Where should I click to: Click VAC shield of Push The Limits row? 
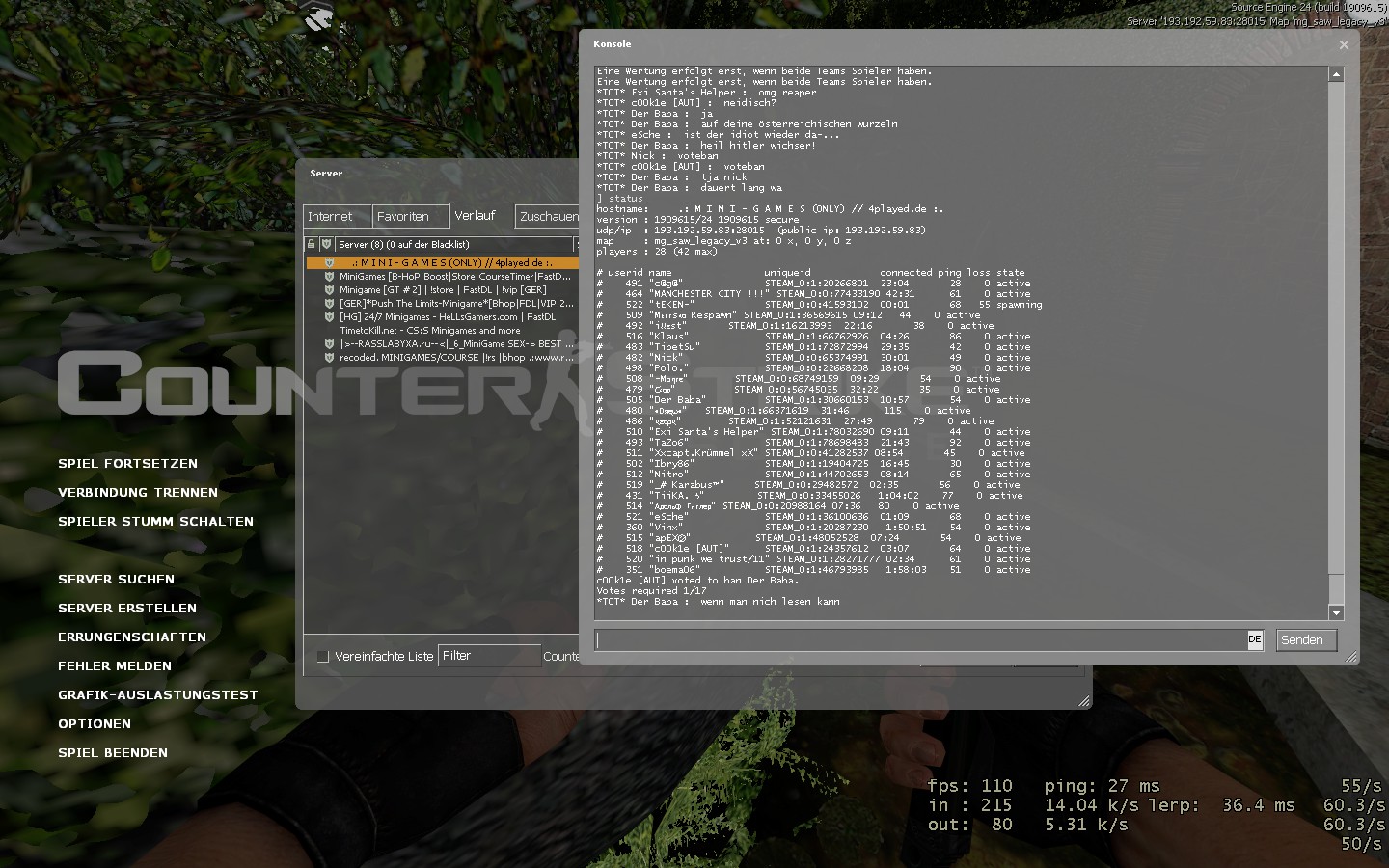click(329, 303)
